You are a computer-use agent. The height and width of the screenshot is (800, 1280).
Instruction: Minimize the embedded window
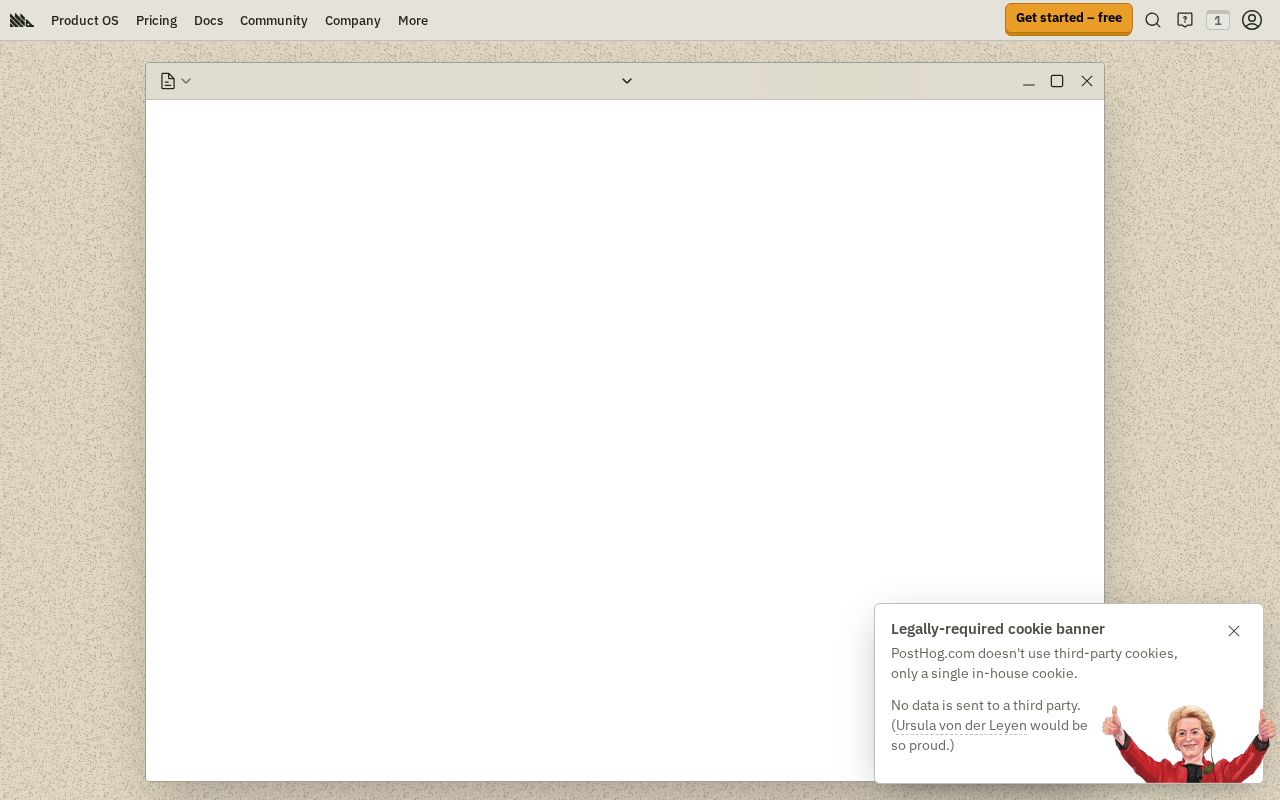tap(1029, 81)
